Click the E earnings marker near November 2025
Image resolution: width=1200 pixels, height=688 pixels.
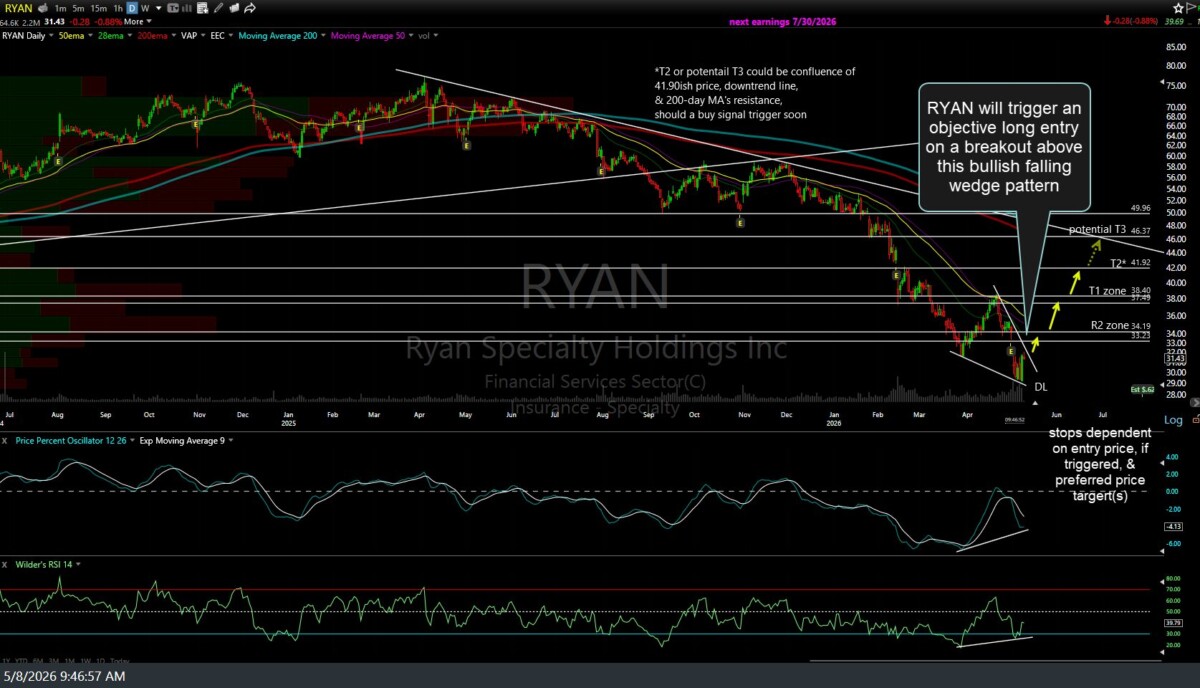click(740, 223)
